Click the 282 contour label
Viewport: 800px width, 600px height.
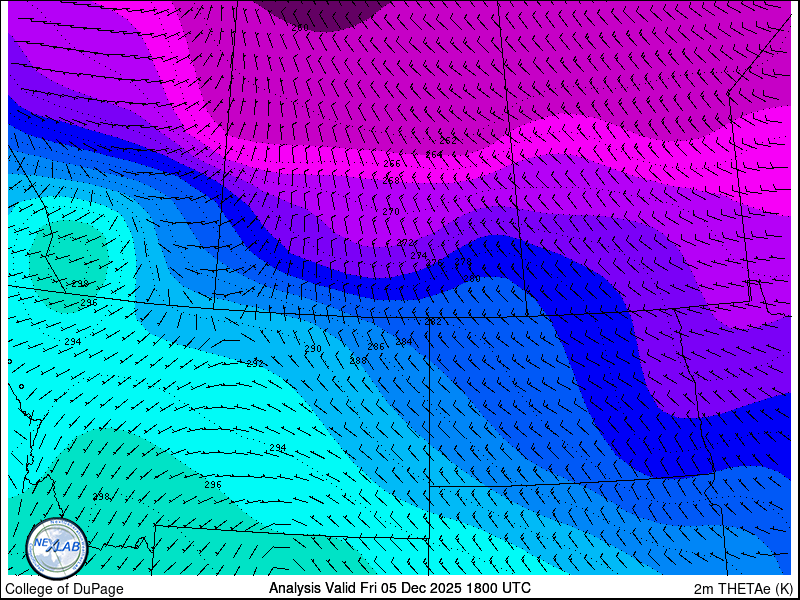(433, 322)
